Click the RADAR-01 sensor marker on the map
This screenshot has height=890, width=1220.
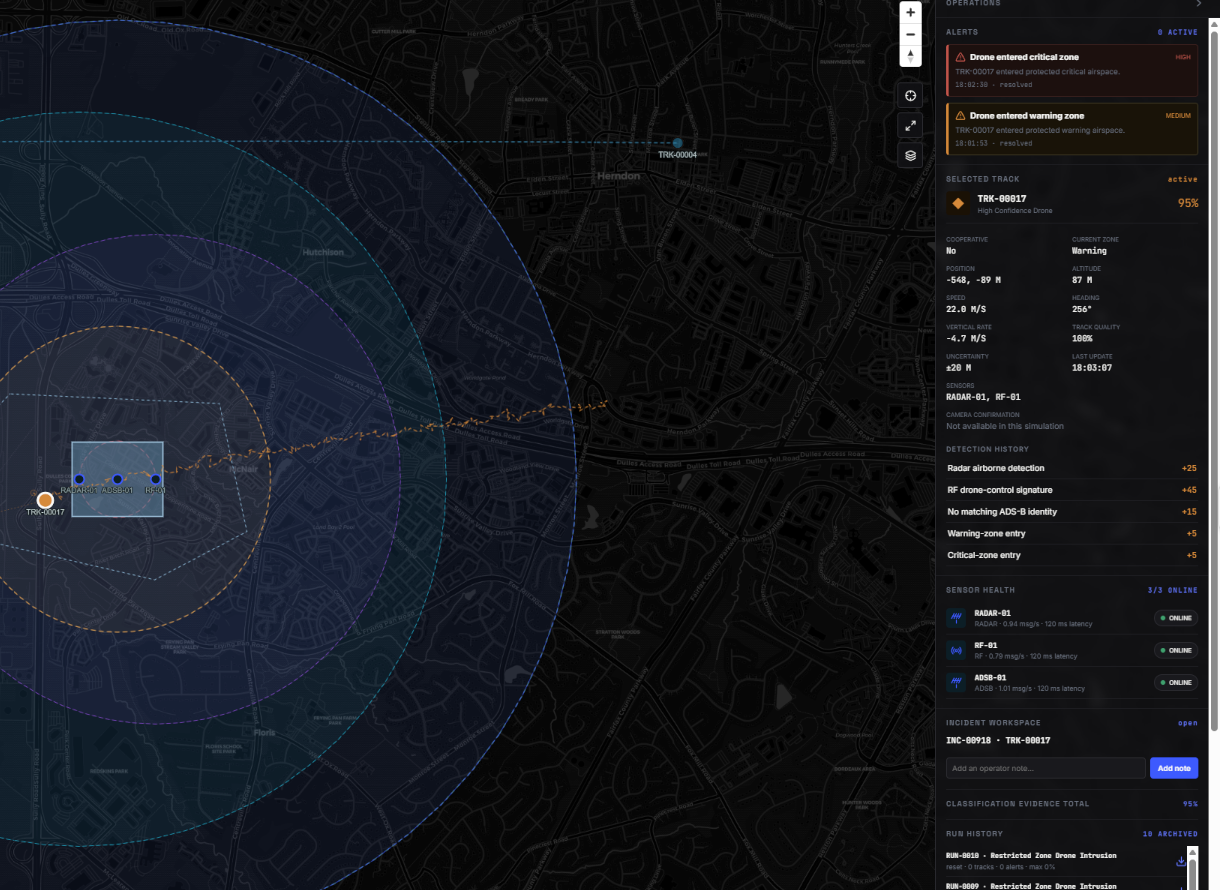point(79,479)
